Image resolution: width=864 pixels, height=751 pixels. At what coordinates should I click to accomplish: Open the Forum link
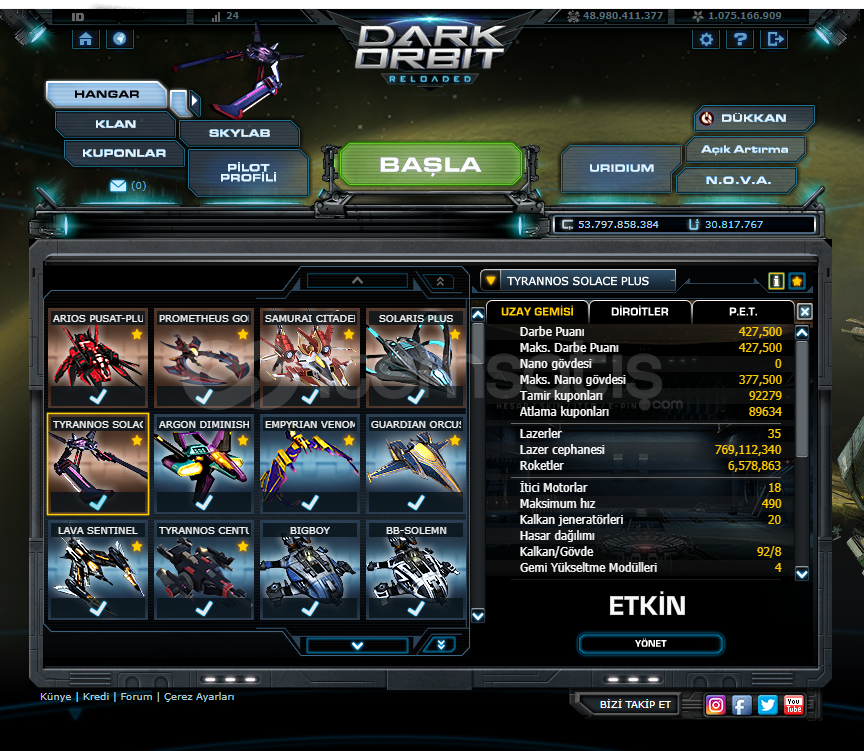pos(136,697)
